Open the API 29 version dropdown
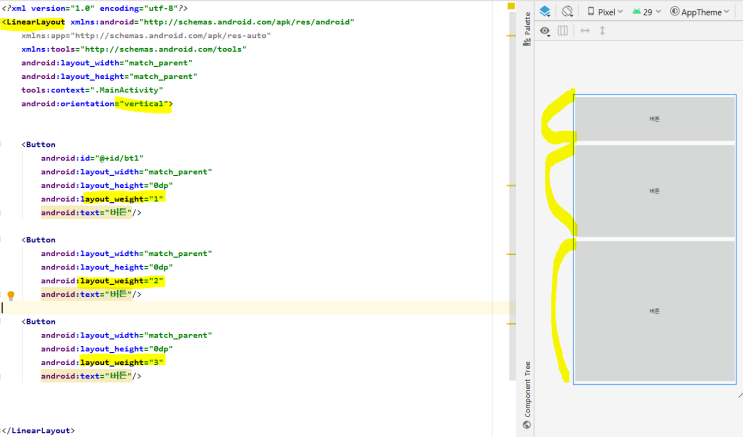Viewport: 743px width, 437px height. click(646, 12)
